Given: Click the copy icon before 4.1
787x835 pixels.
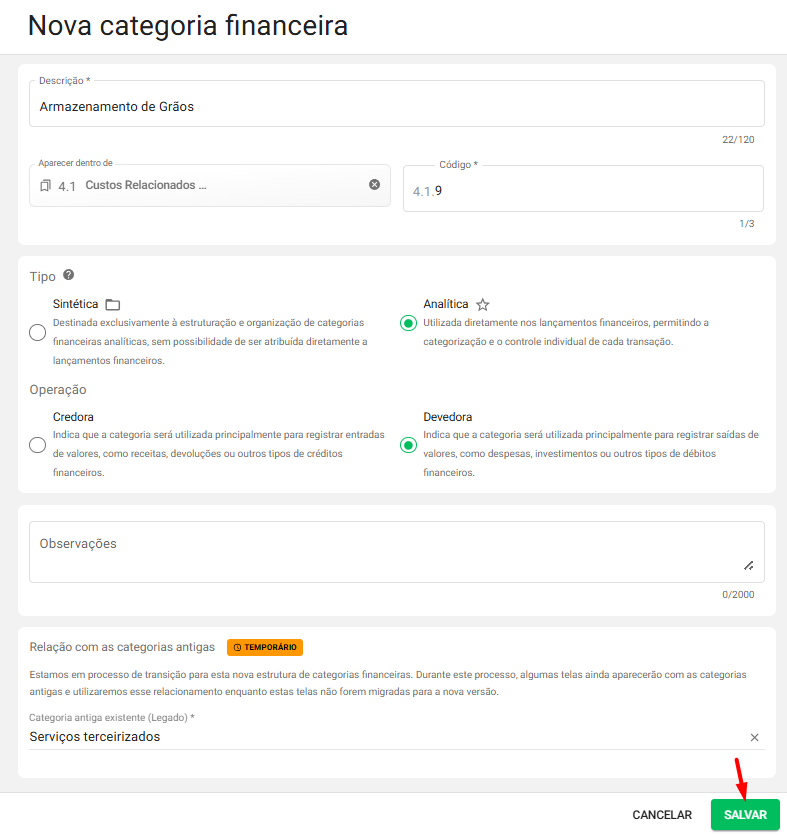Looking at the screenshot, I should pos(45,186).
